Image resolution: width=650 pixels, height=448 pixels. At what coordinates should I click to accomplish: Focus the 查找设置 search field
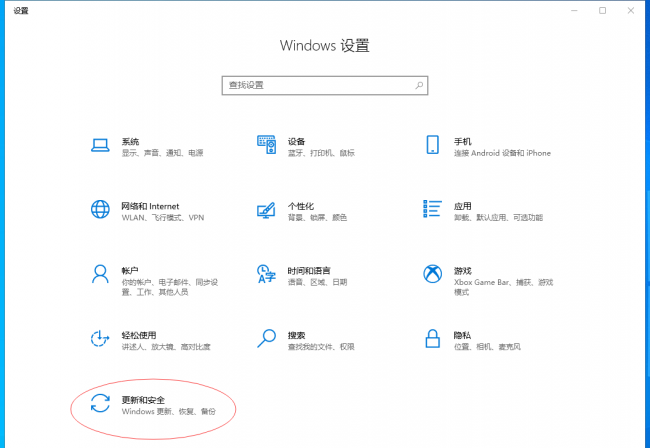coord(325,85)
